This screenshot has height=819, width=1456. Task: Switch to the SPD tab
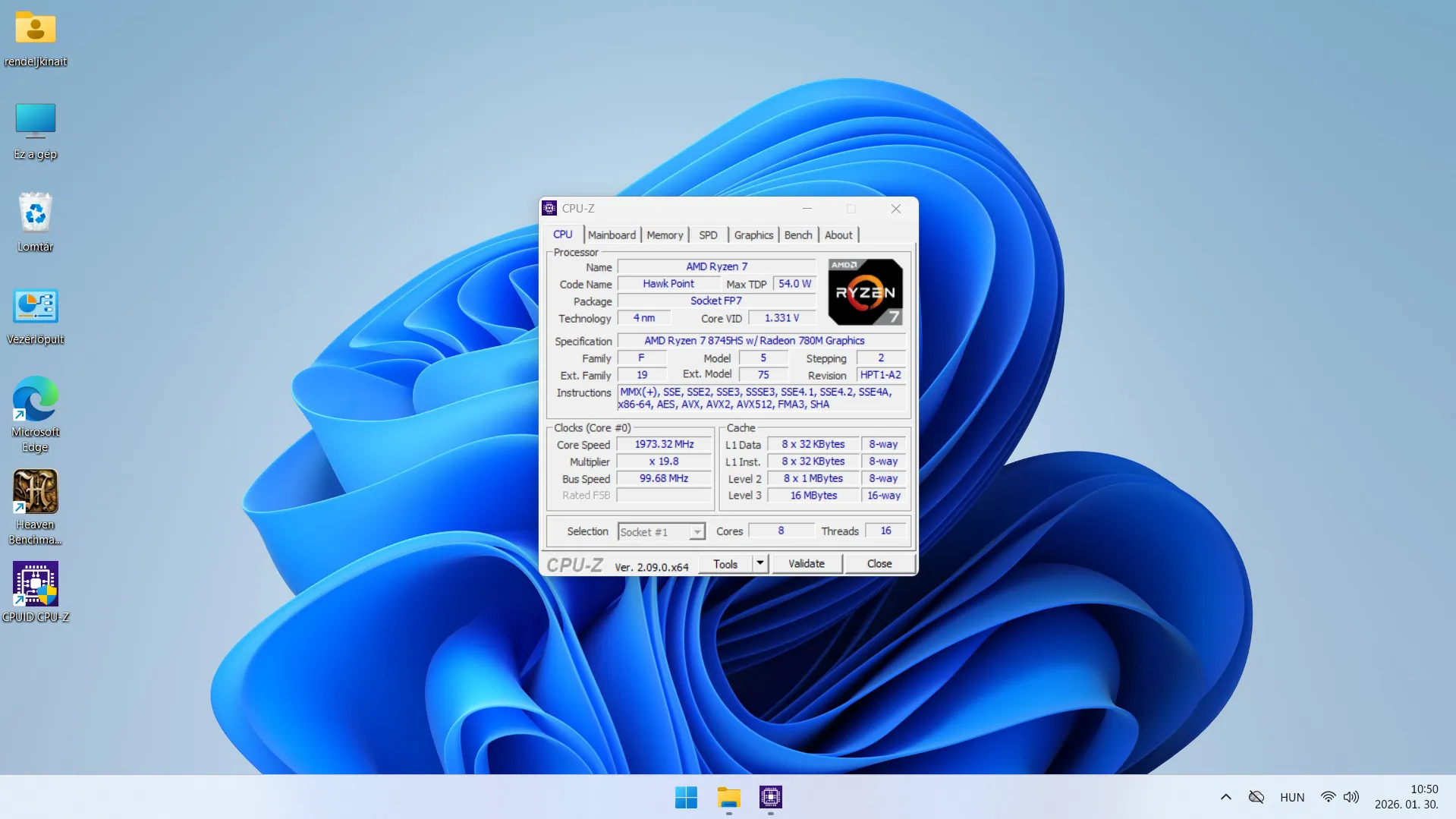point(708,235)
